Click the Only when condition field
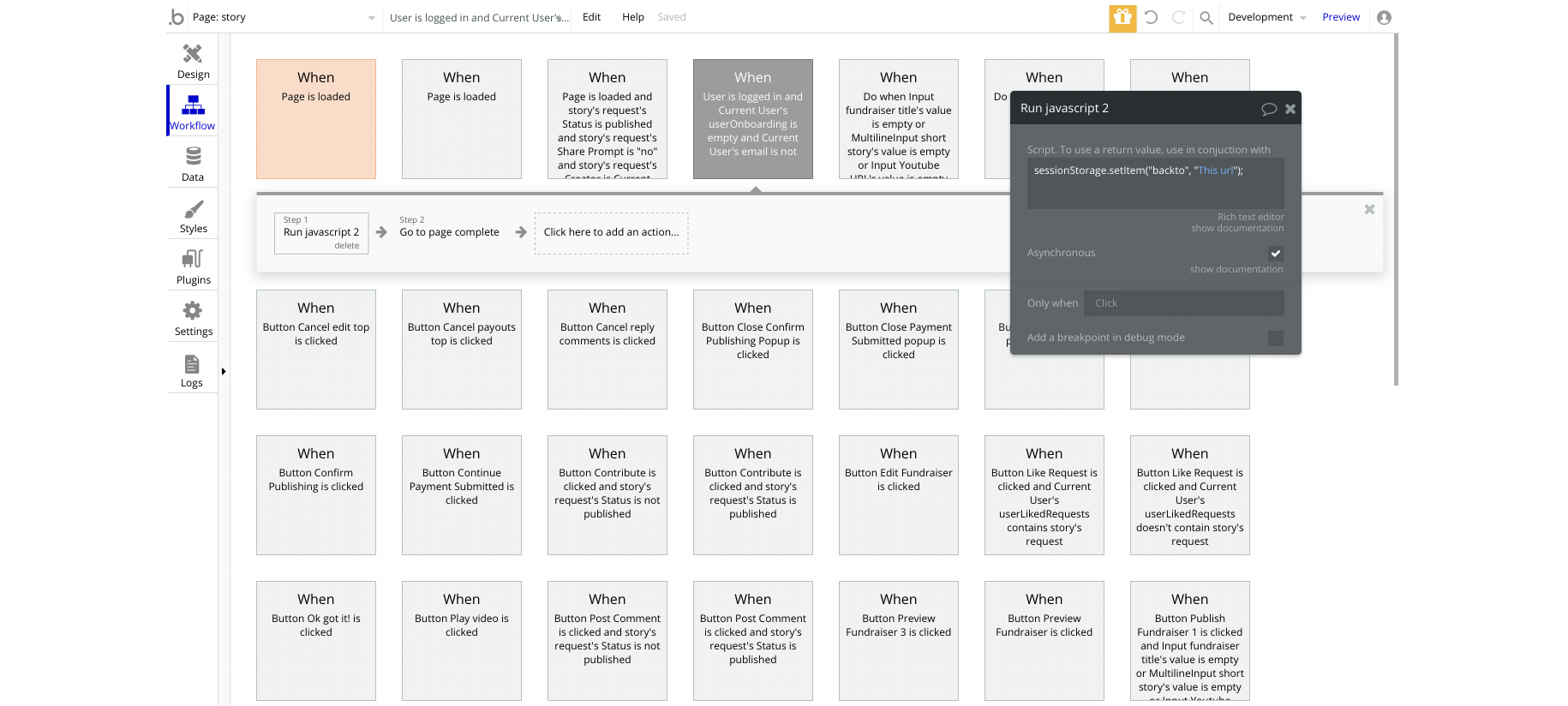 click(1183, 303)
